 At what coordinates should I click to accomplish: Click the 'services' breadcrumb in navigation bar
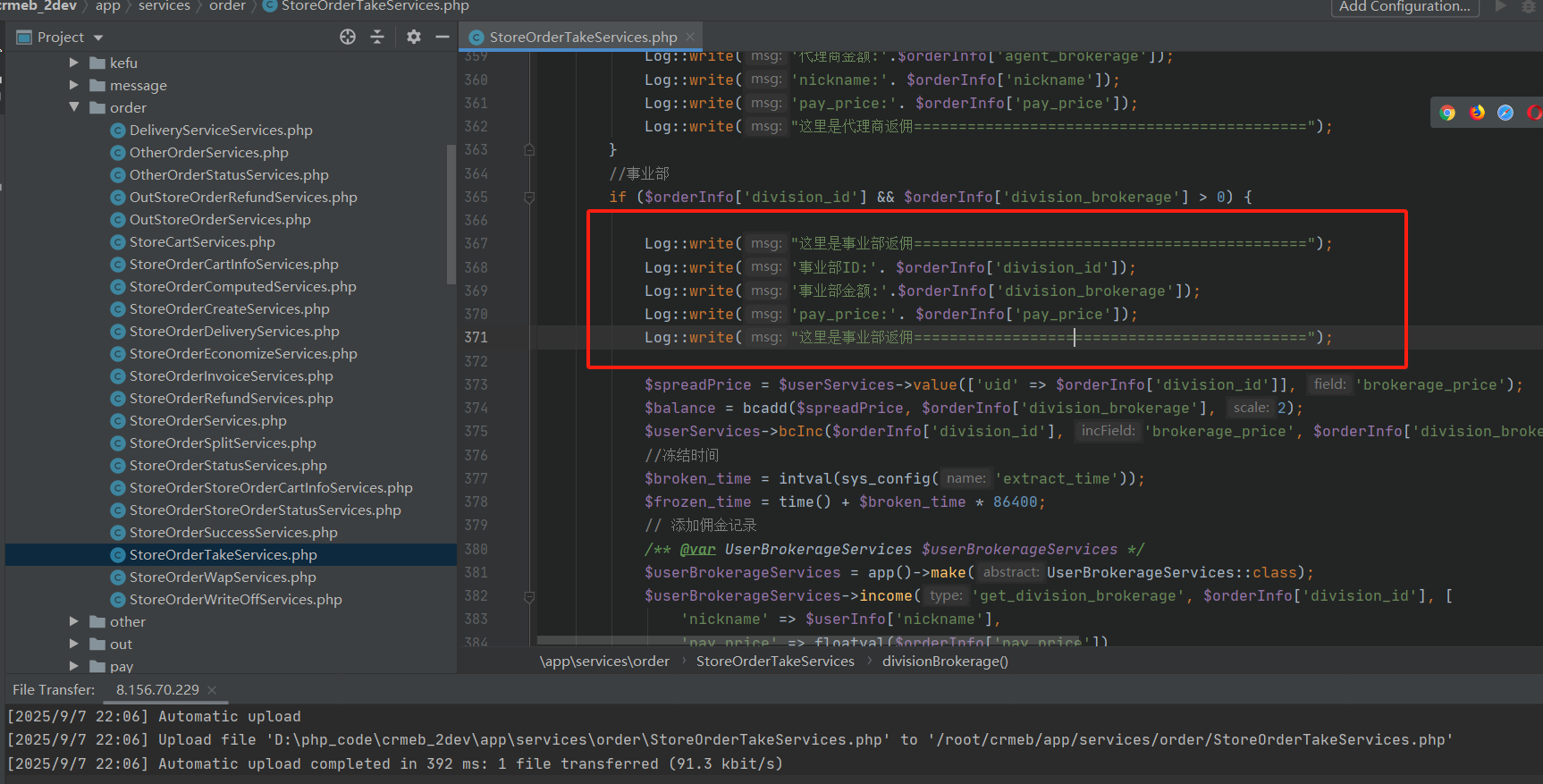(164, 6)
